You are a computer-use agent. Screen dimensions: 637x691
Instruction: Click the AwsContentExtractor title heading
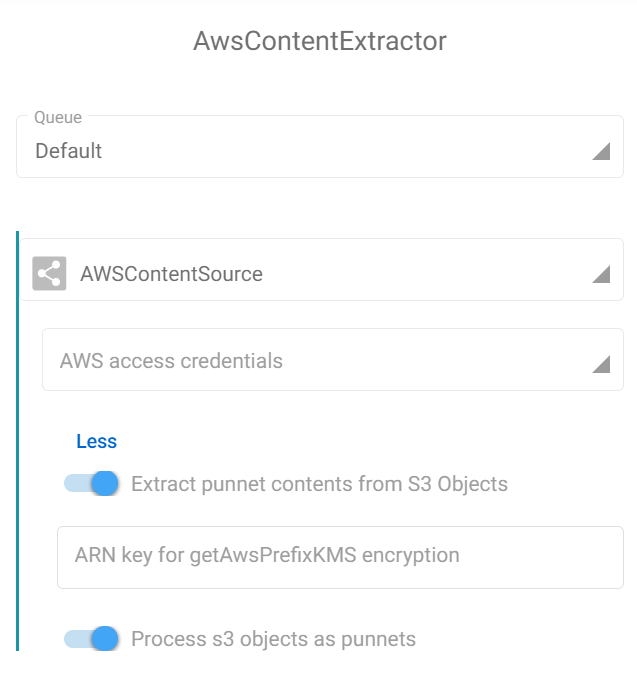320,41
